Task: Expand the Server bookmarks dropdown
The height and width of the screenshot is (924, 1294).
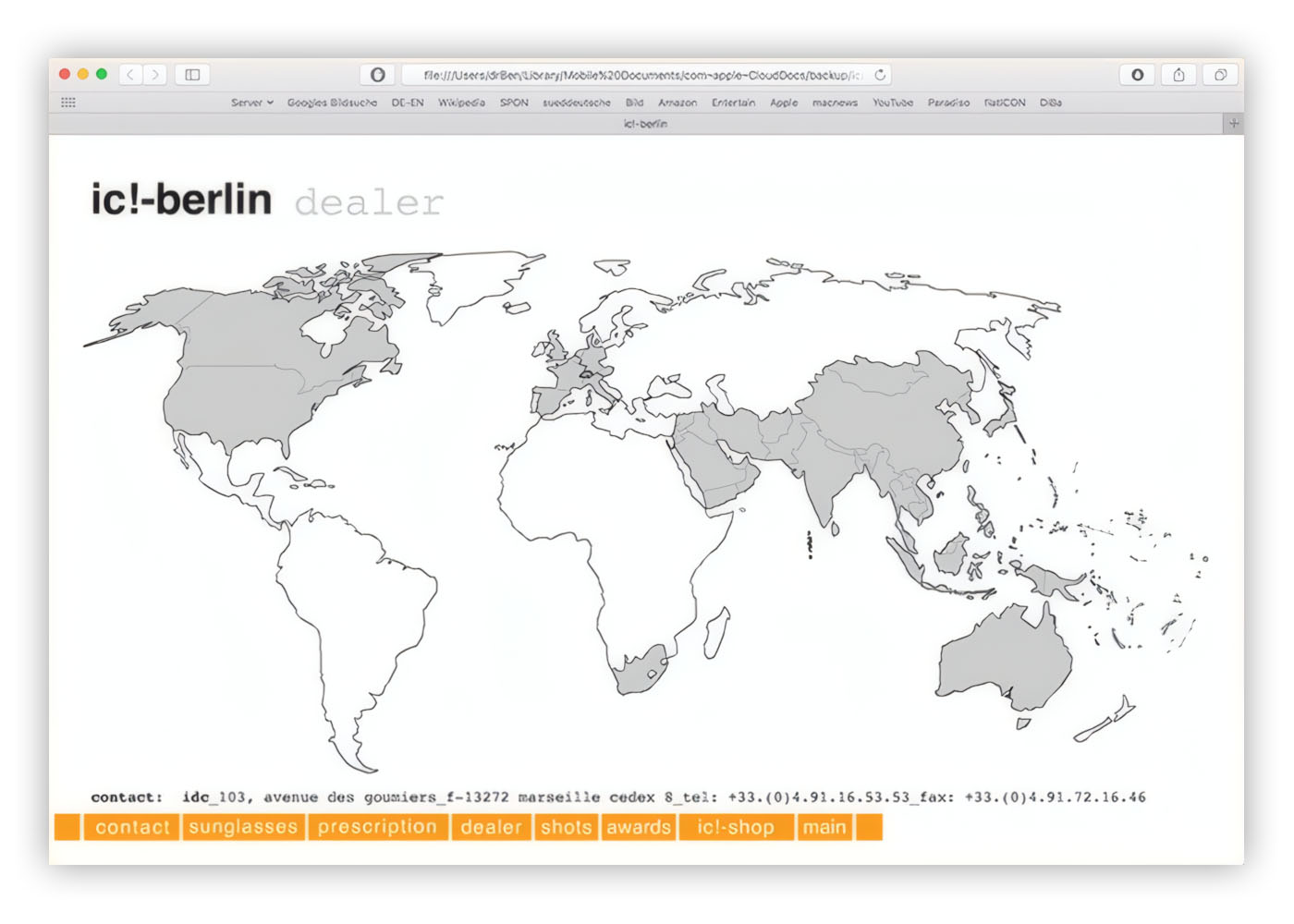Action: coord(251,103)
